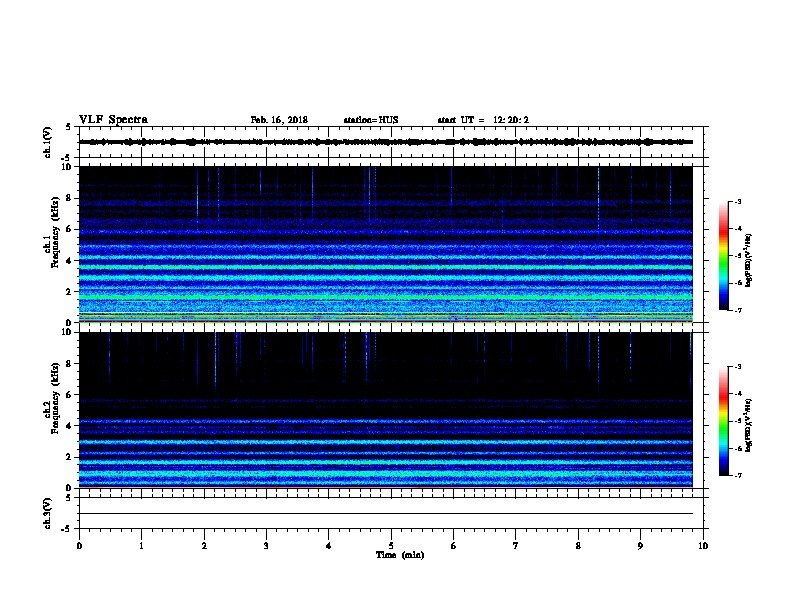Click the ch.1(V) waveform trace panel
The width and height of the screenshot is (792, 612).
click(x=391, y=142)
